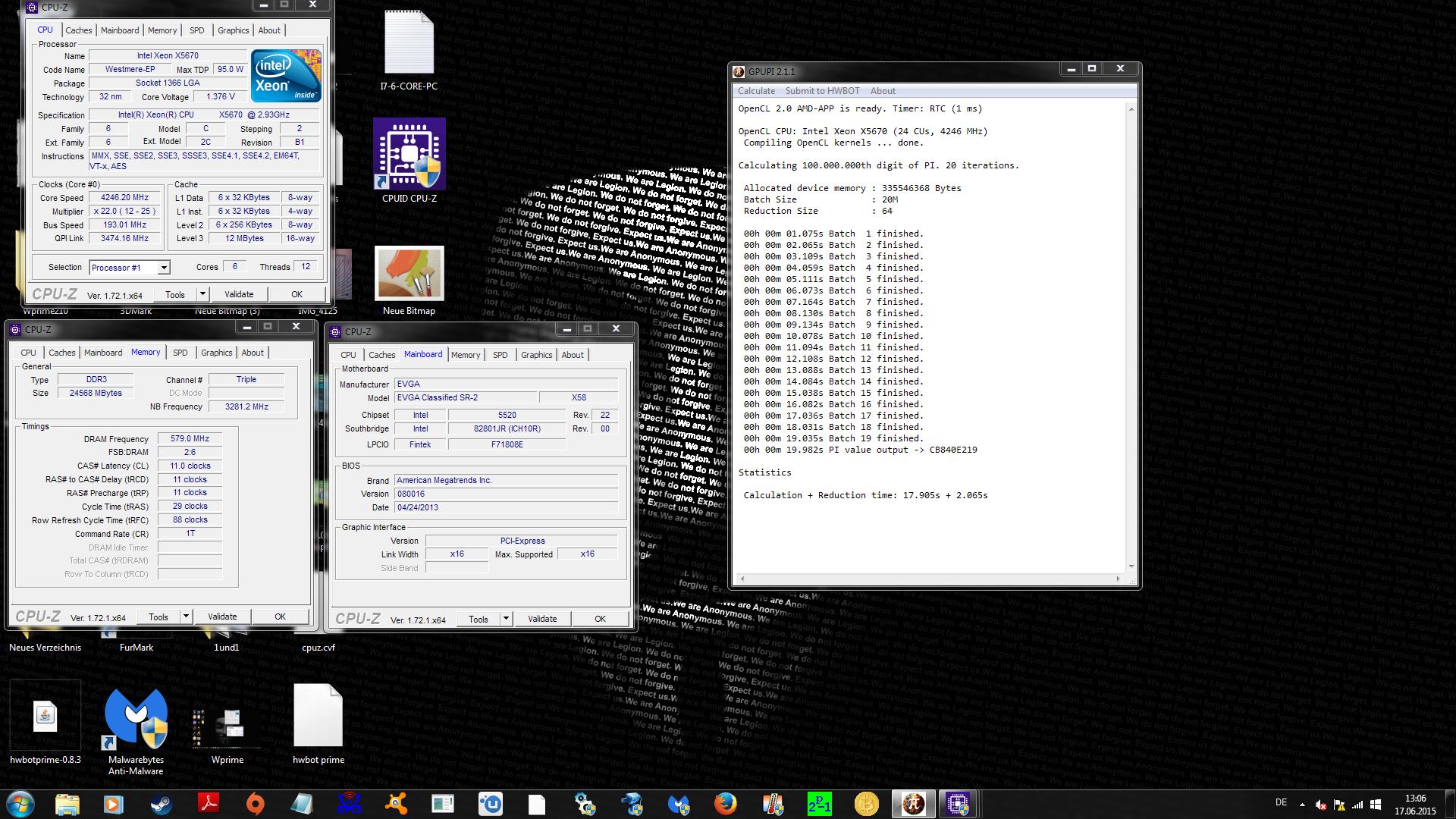Screen dimensions: 1456x819
Task: Click the Multiplier x 22.0 value
Action: (x=125, y=212)
